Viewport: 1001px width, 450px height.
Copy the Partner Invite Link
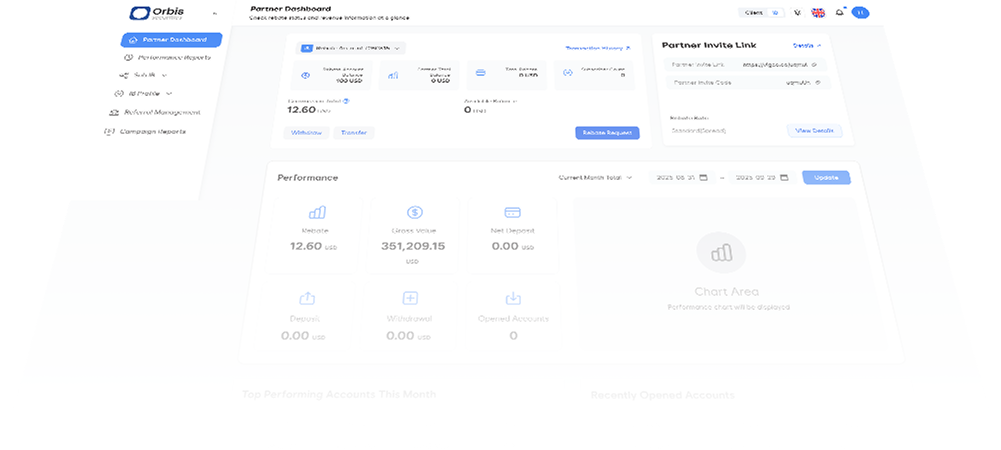pos(815,65)
